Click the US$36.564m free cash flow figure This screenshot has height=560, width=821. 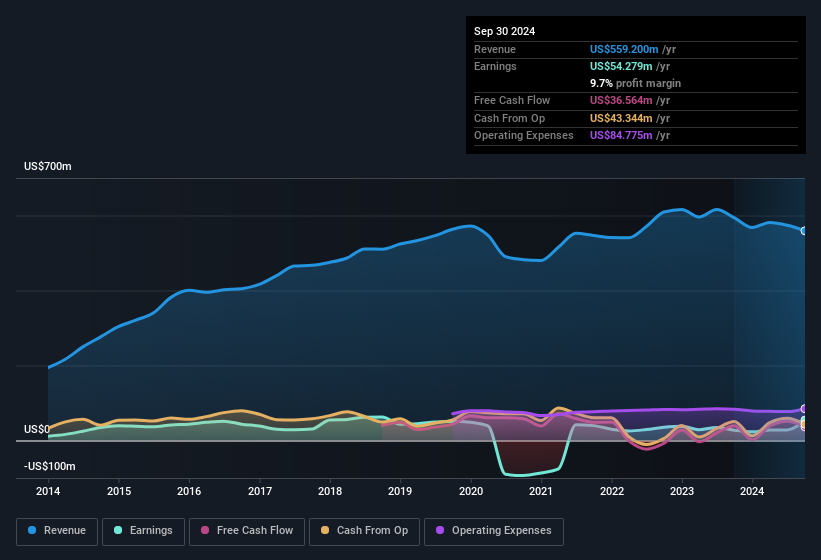[621, 101]
